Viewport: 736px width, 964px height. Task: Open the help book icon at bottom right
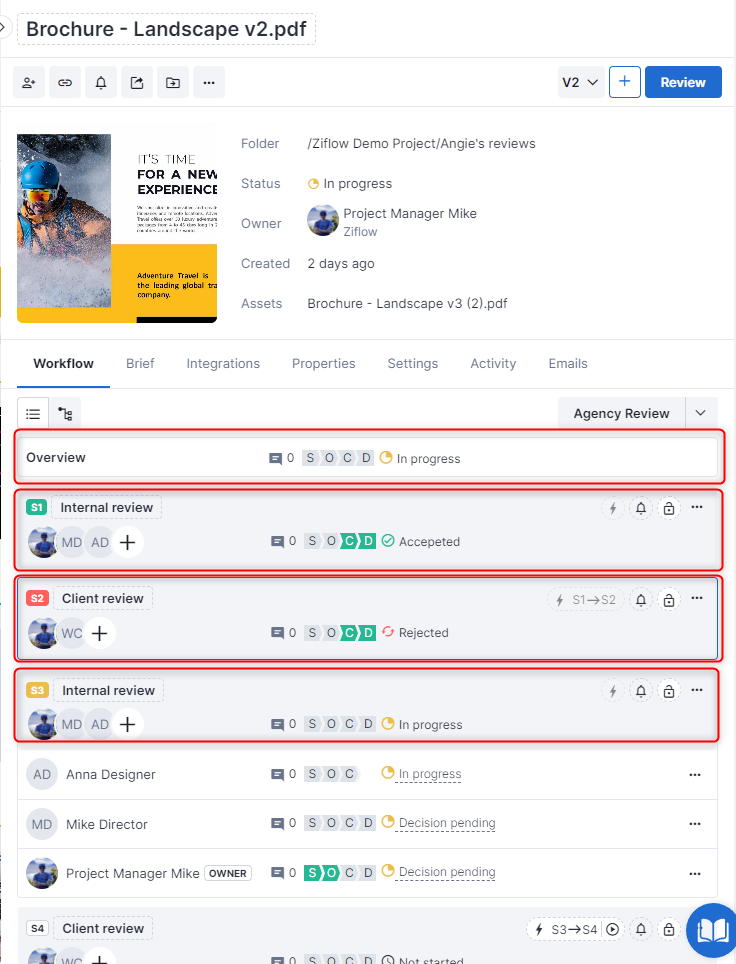click(x=712, y=932)
